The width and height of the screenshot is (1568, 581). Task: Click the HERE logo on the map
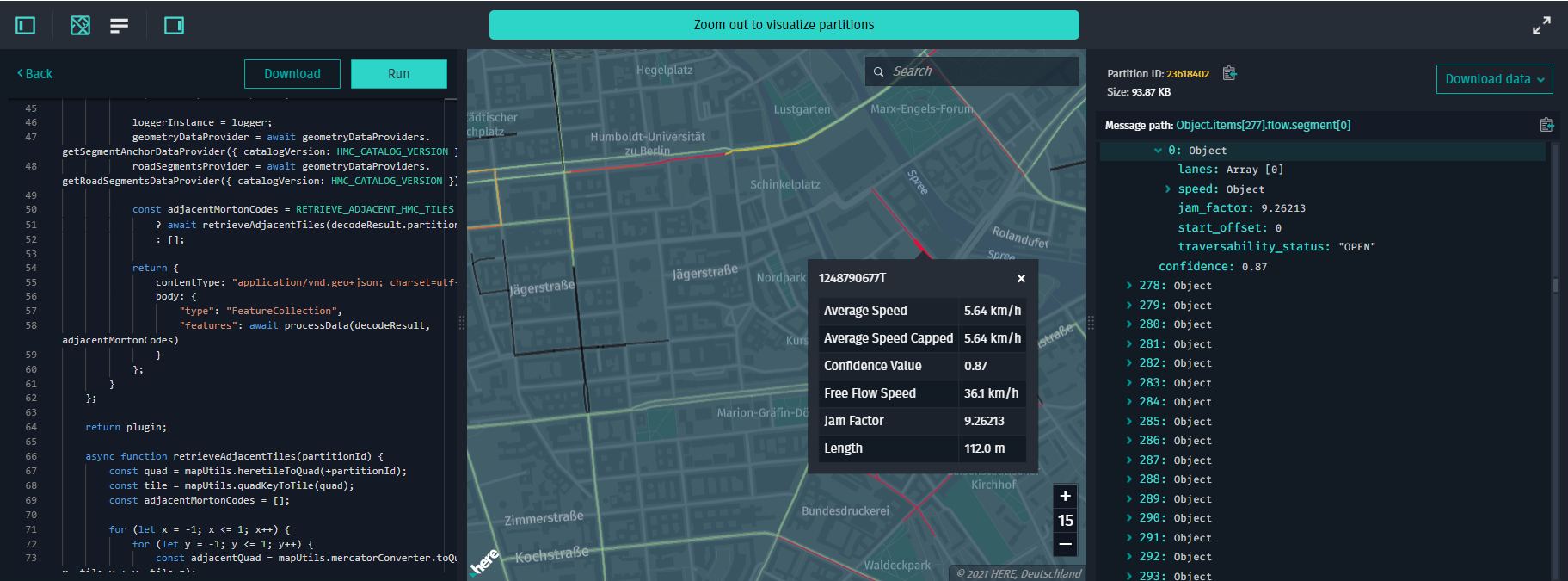[484, 561]
